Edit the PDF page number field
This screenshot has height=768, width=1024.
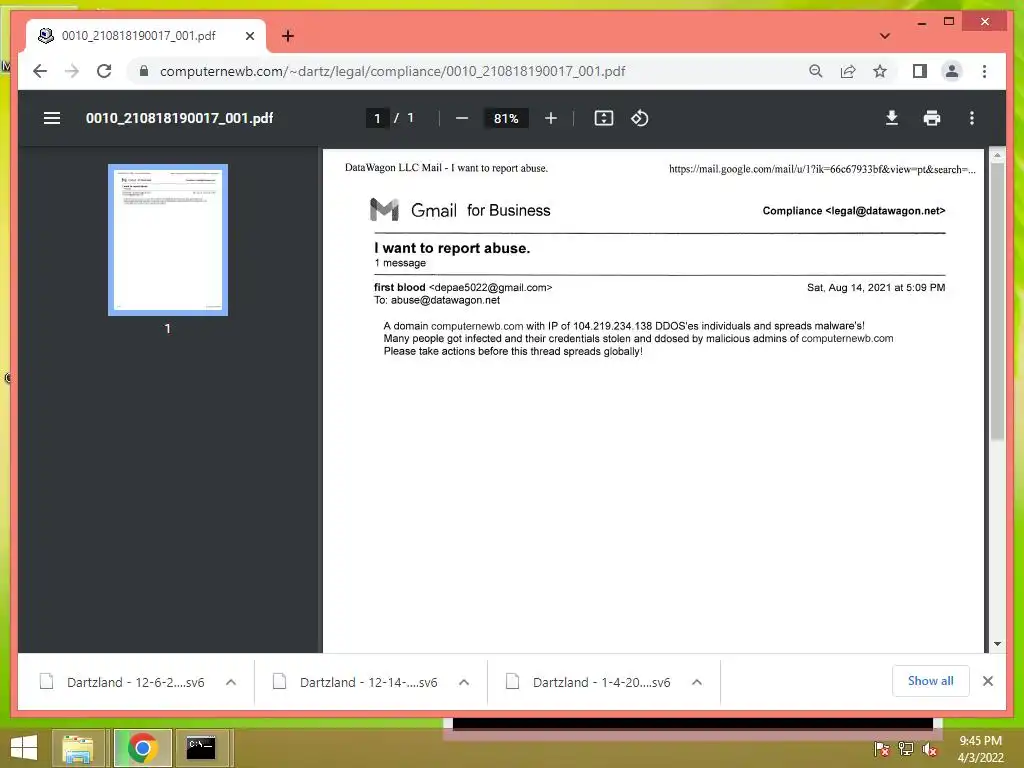coord(377,118)
